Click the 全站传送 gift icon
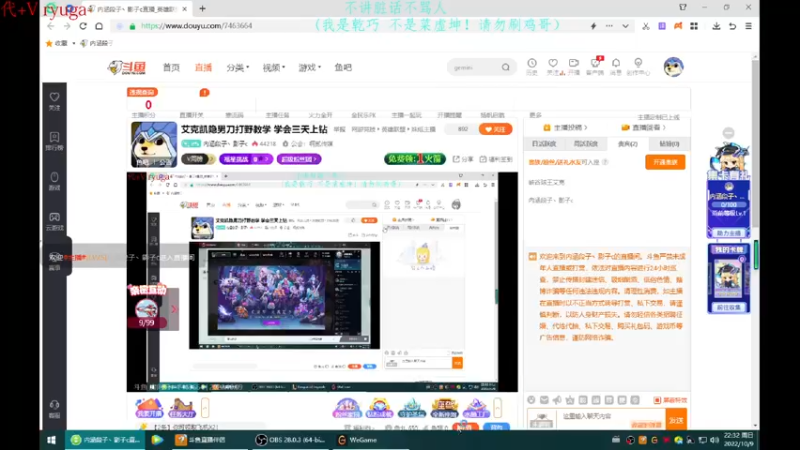 (x=444, y=408)
